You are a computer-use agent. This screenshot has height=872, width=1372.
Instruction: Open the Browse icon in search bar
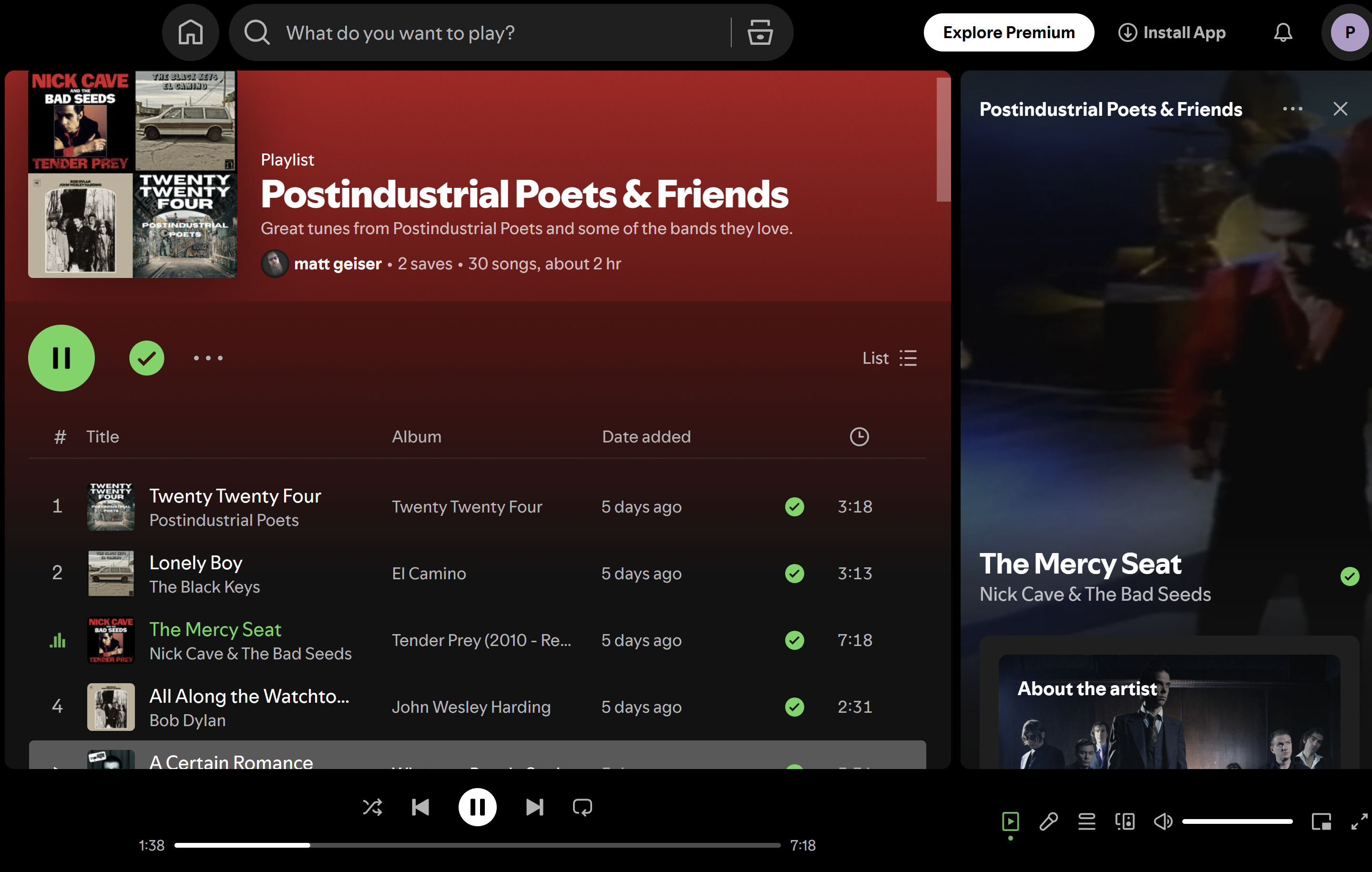pos(759,32)
